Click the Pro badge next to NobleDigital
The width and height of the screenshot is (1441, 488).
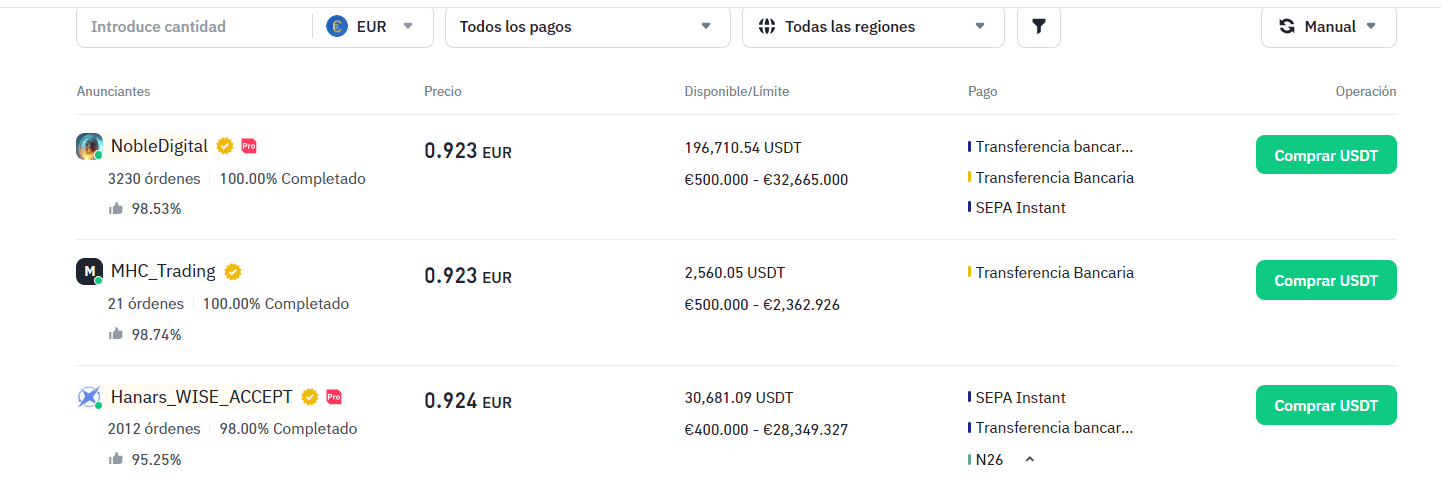pyautogui.click(x=249, y=146)
